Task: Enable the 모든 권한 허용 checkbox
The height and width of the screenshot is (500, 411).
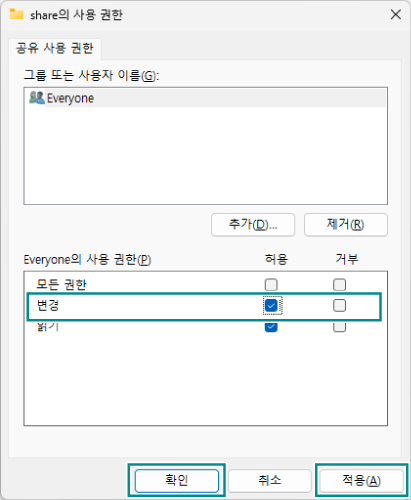Action: coord(271,285)
